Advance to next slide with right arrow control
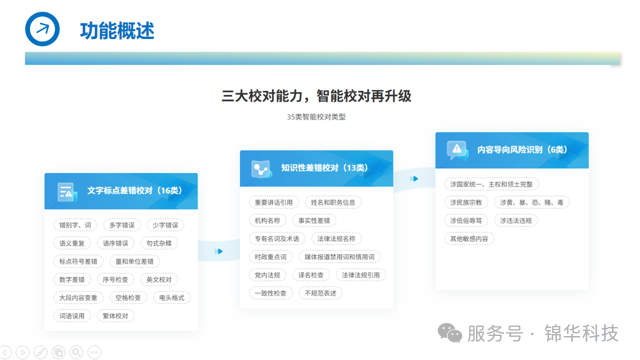This screenshot has height=360, width=640. [22, 352]
